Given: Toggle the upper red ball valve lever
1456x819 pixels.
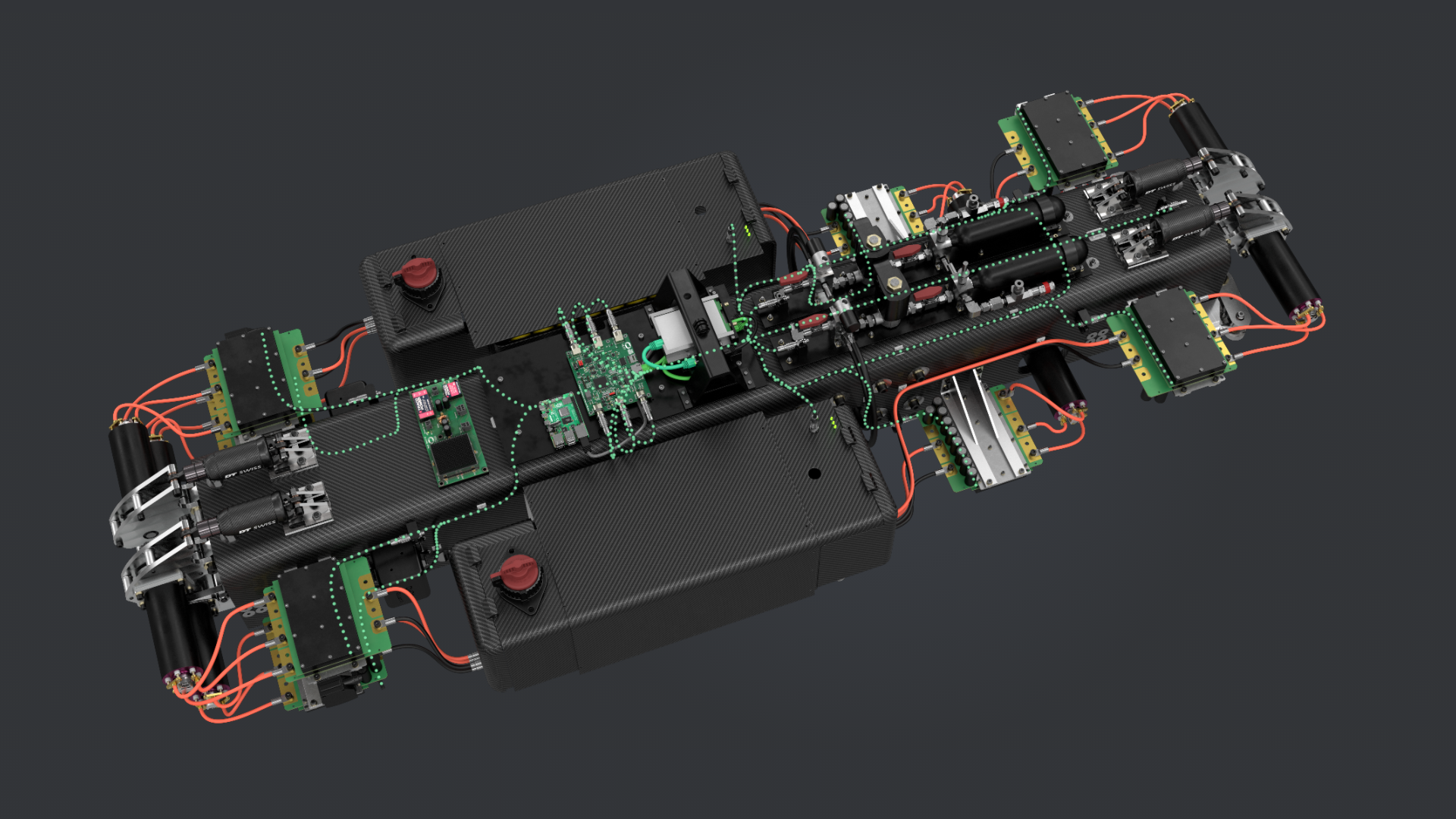Looking at the screenshot, I should (x=907, y=250).
